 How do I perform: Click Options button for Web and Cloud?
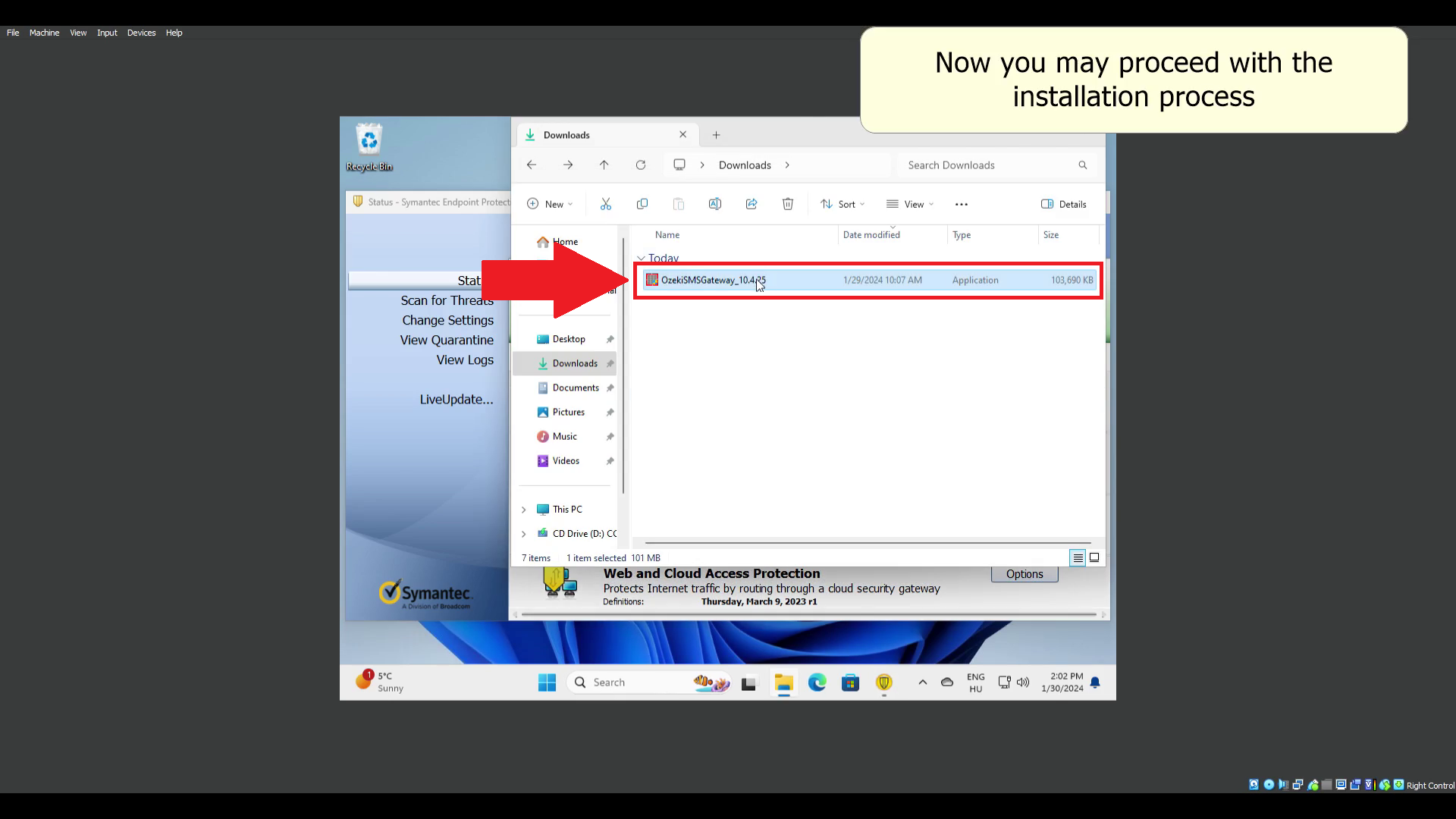click(1024, 573)
